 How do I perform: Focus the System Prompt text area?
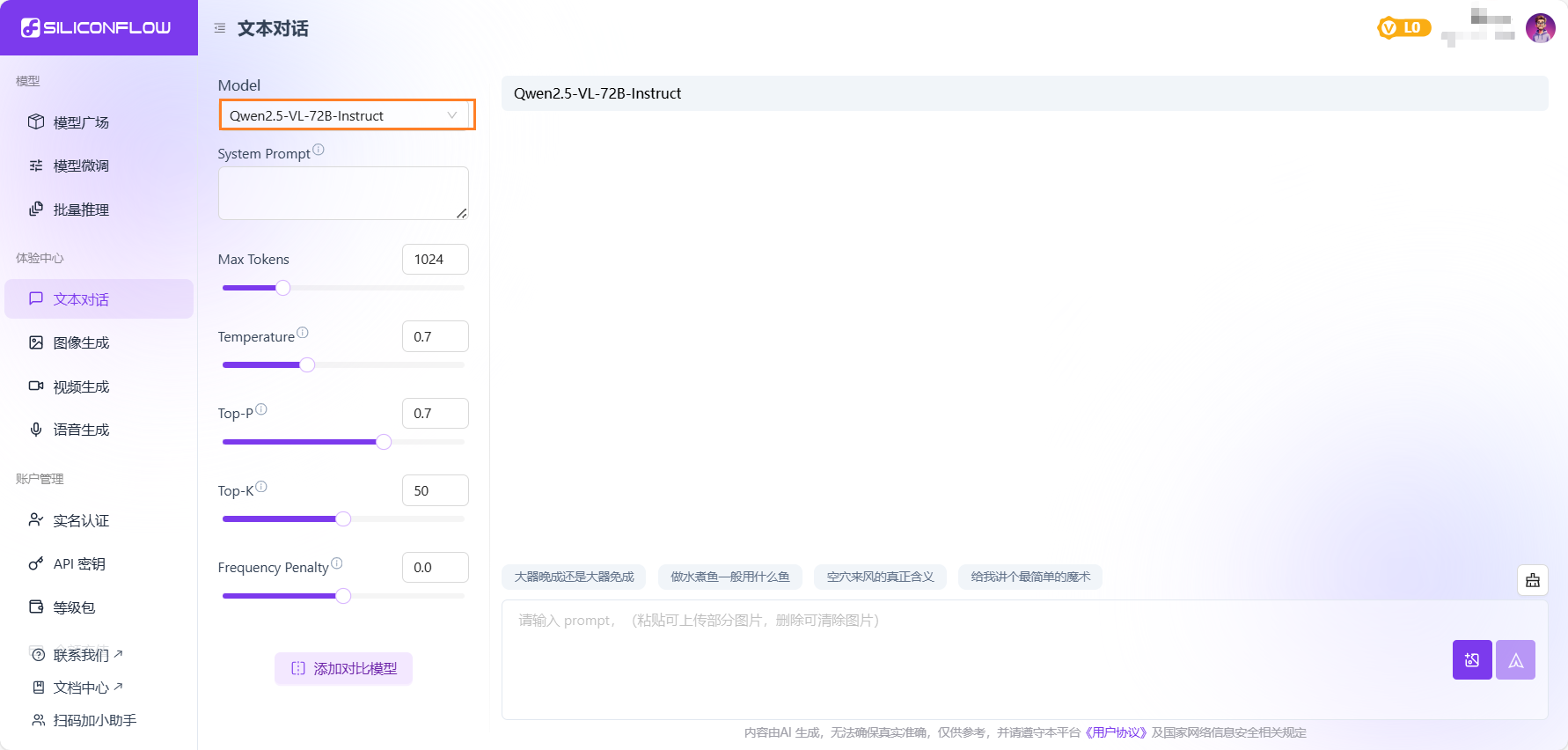pos(343,193)
